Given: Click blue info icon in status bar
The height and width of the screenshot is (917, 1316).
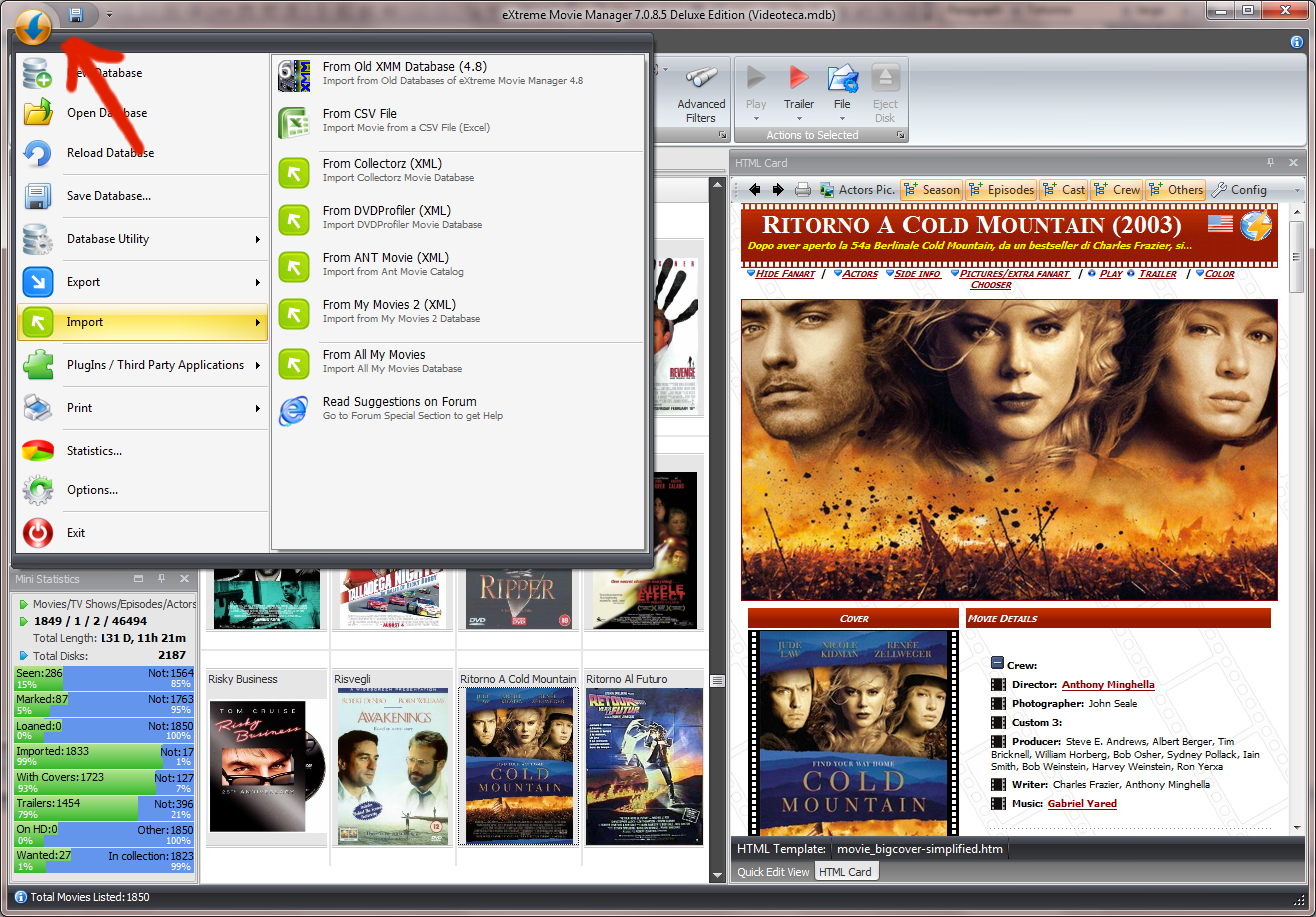Looking at the screenshot, I should [x=20, y=897].
